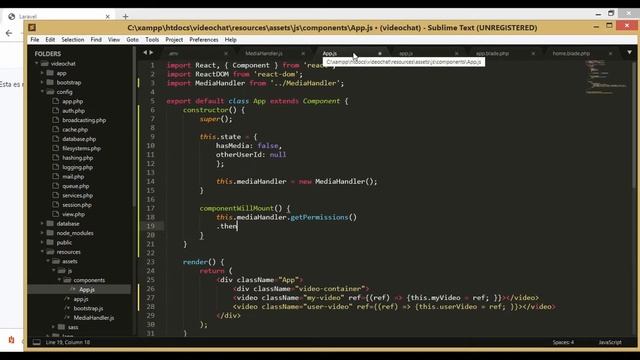Close the lowercase app.js tab
The image size is (640, 360).
(456, 53)
